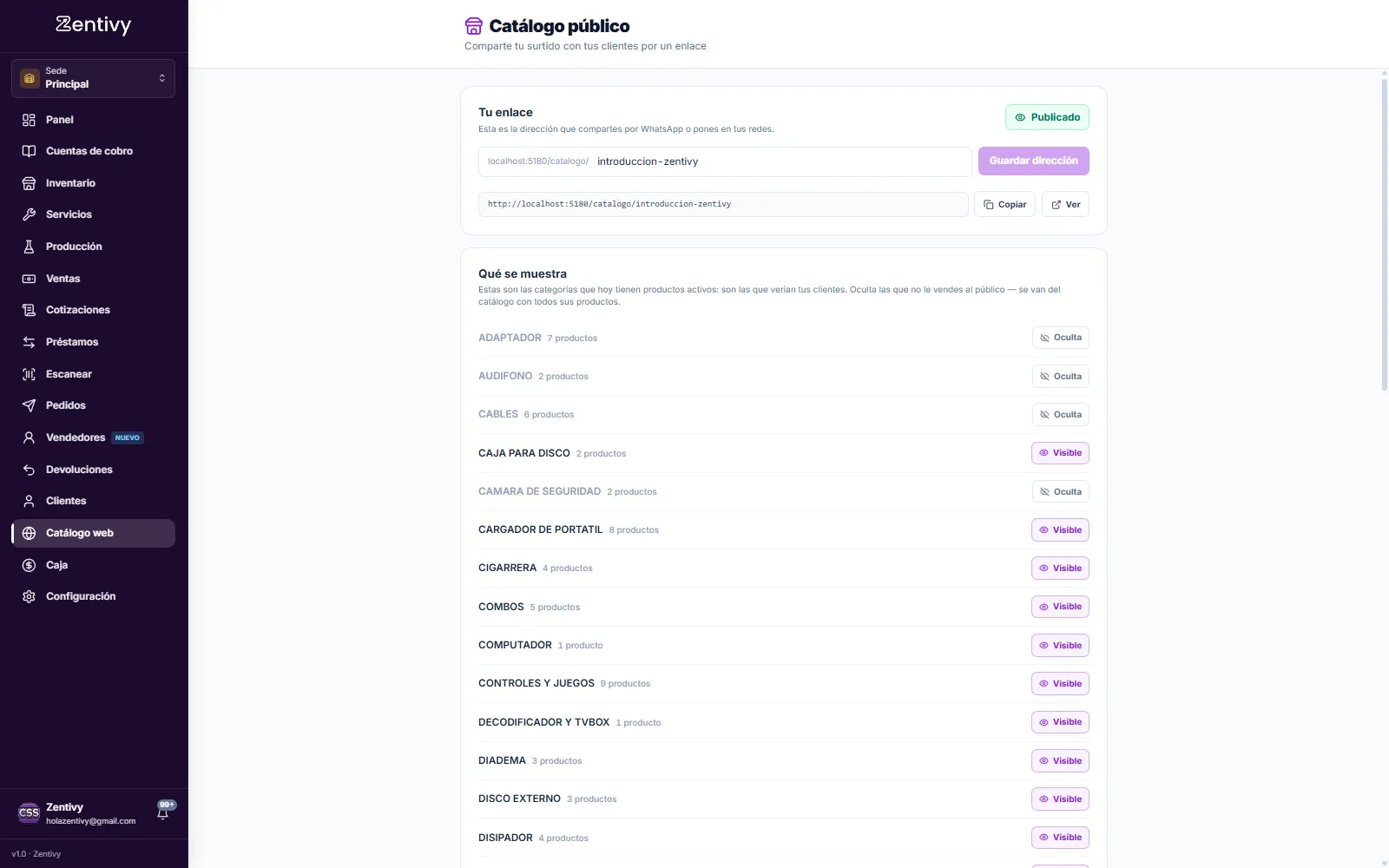Open the catalog with Ver button
The image size is (1389, 868).
click(1065, 204)
